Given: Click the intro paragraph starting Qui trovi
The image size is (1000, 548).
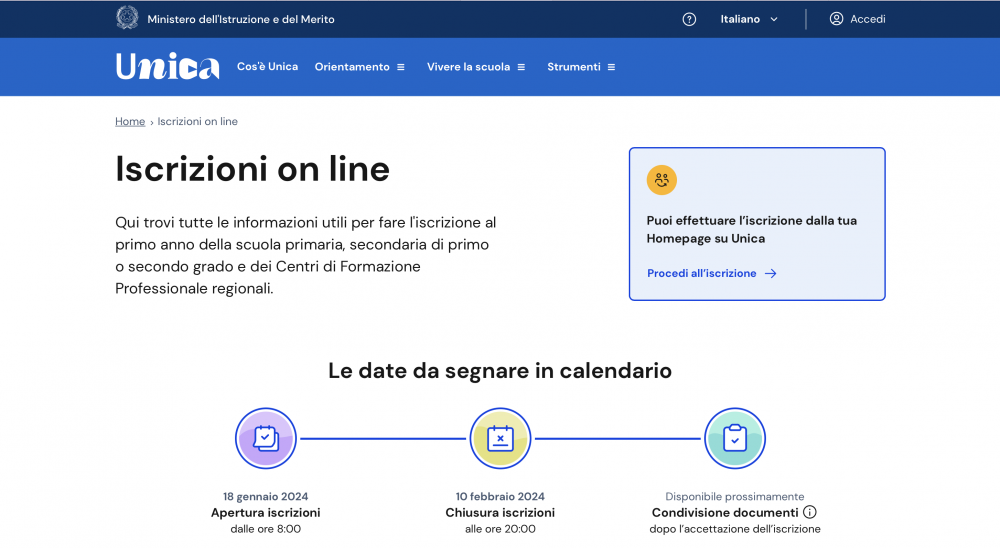Looking at the screenshot, I should click(x=305, y=255).
